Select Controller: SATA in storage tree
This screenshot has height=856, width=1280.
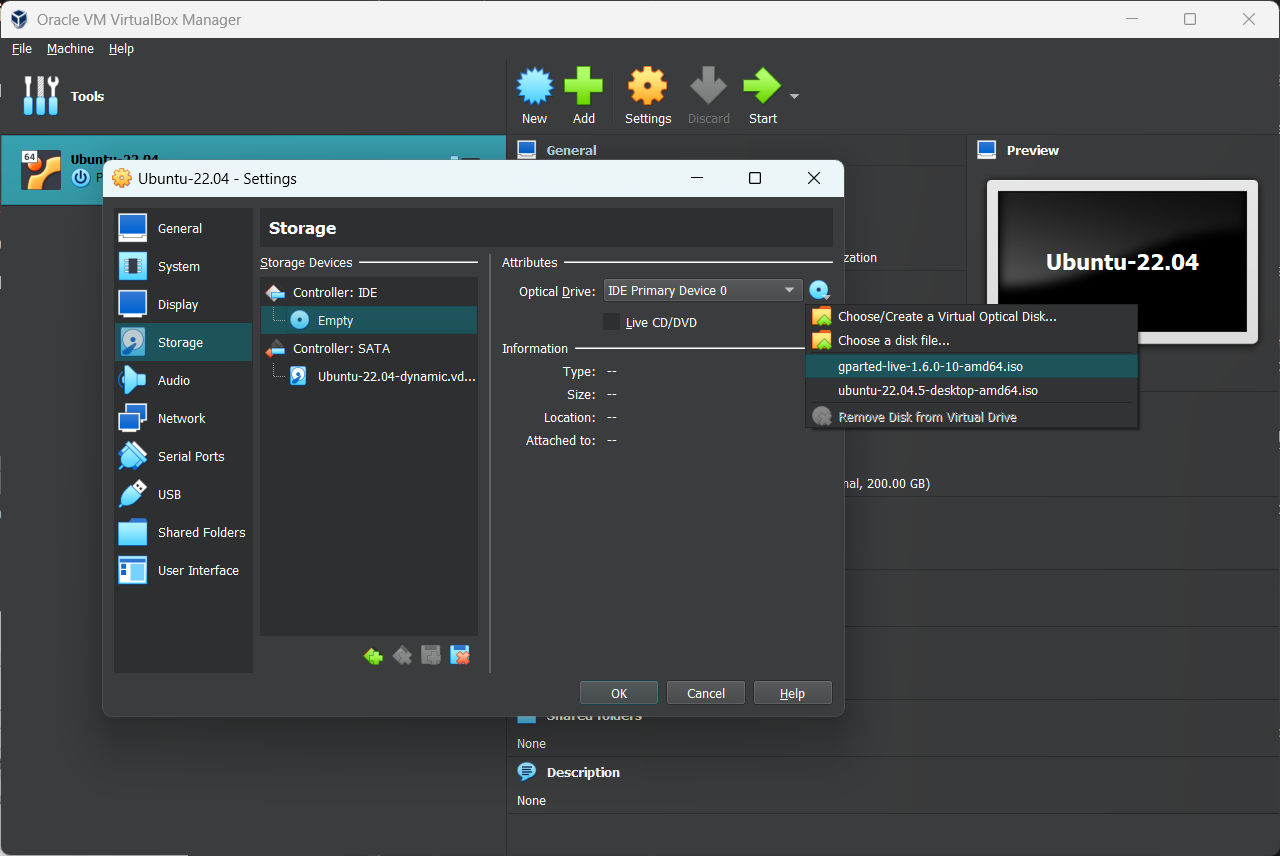pyautogui.click(x=369, y=349)
